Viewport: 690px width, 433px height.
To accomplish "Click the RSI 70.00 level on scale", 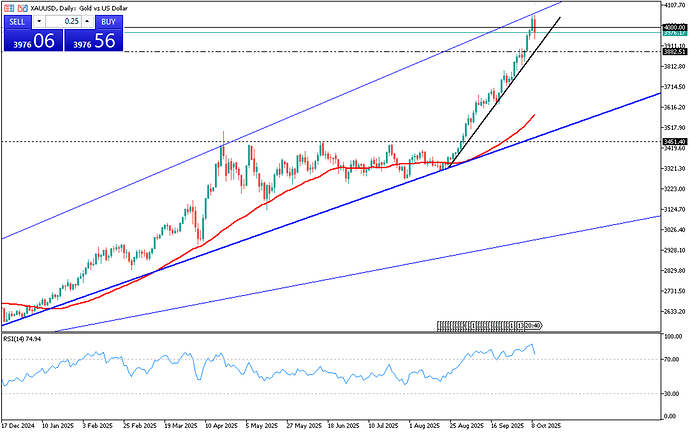I will click(674, 358).
